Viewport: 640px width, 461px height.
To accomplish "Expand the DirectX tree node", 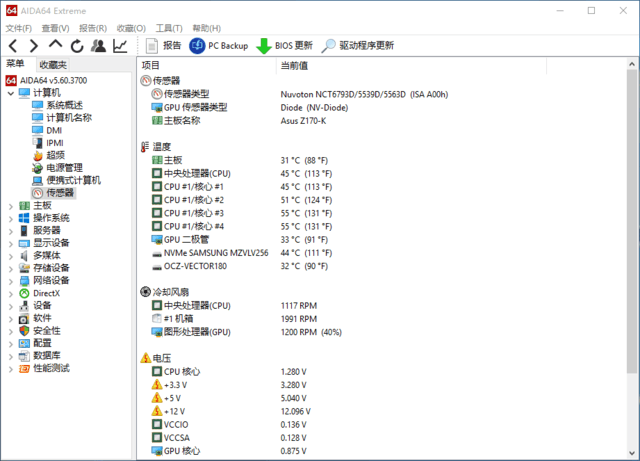I will [11, 294].
